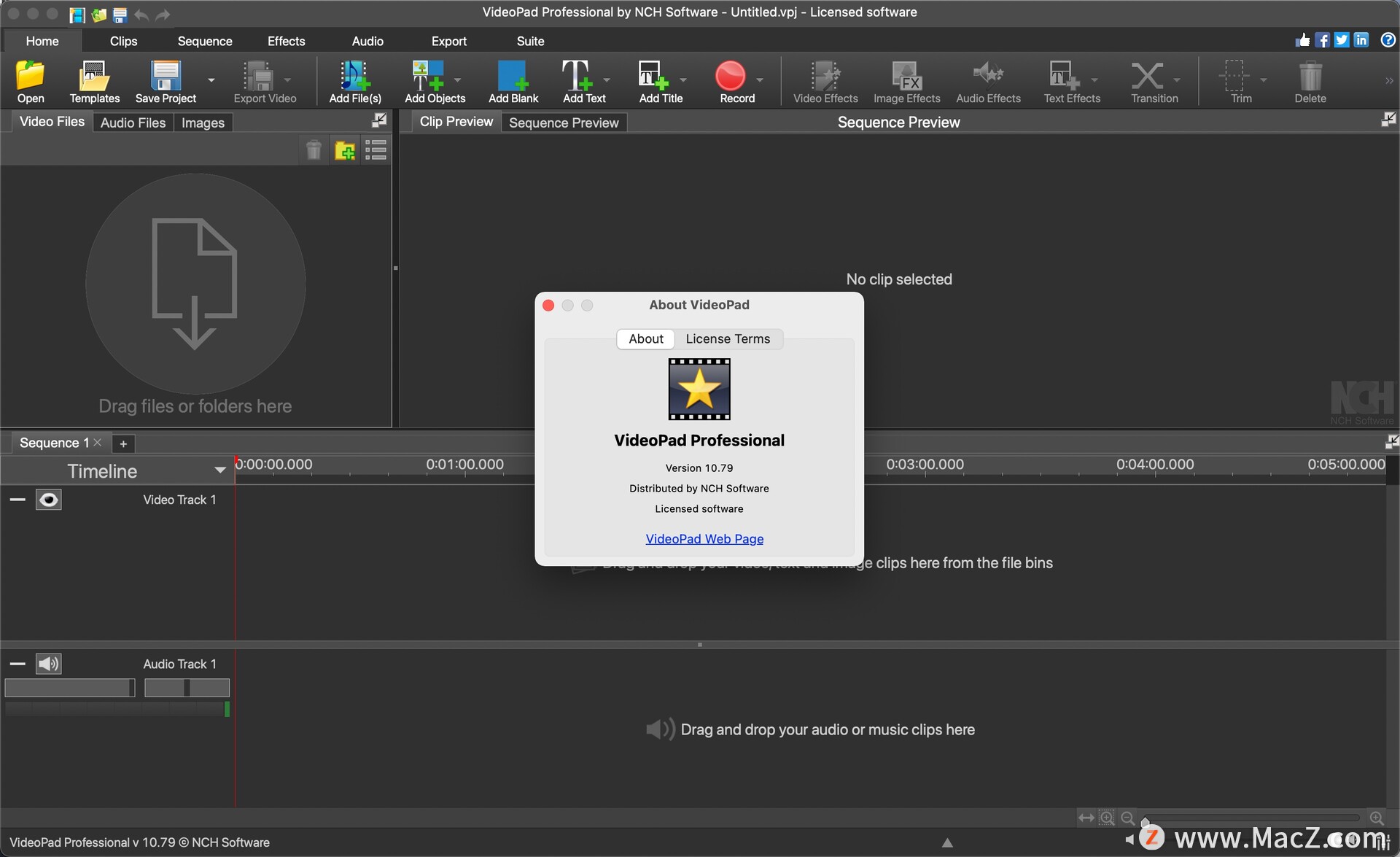Click the timeline zoom slider
Image resolution: width=1400 pixels, height=857 pixels.
(1251, 818)
